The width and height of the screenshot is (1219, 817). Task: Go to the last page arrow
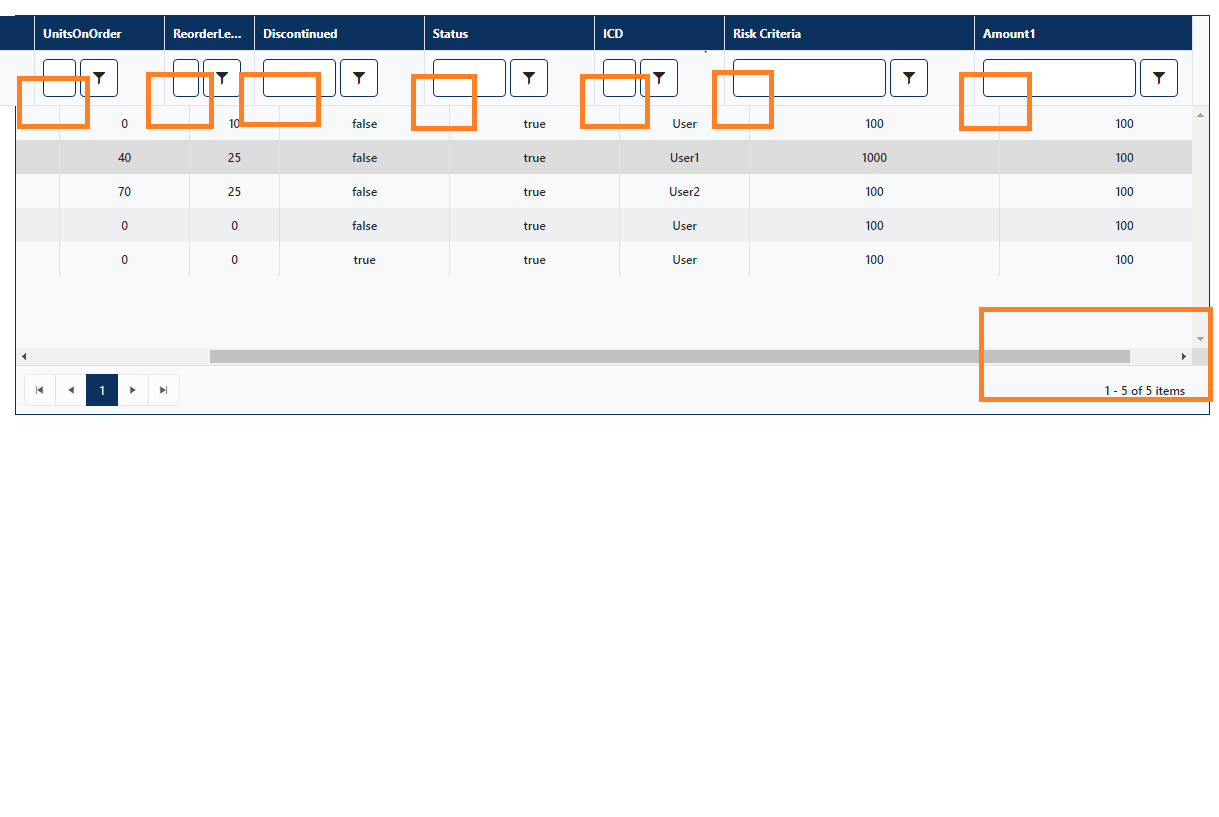click(x=164, y=390)
